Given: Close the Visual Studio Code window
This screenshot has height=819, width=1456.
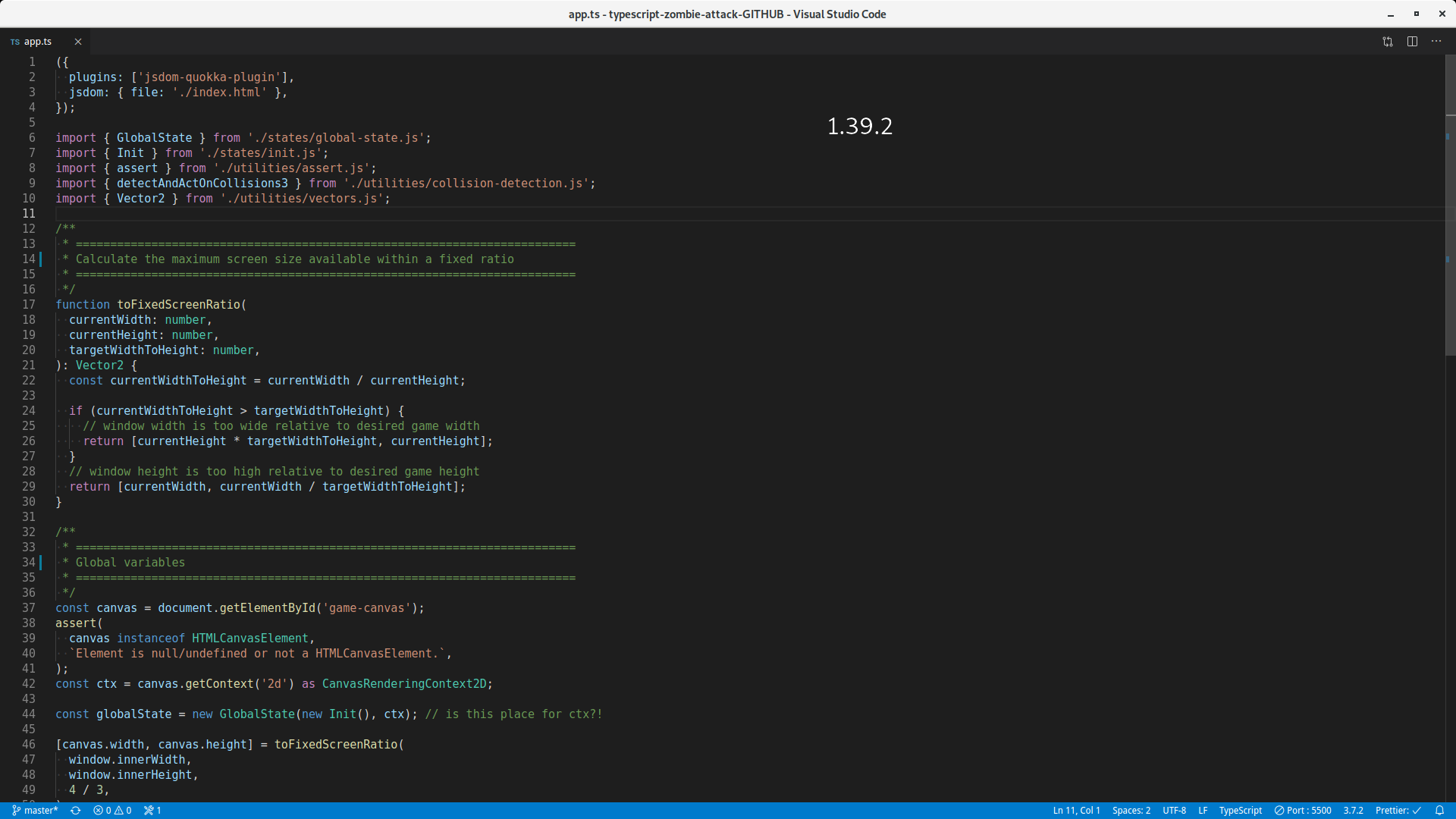Looking at the screenshot, I should 1442,14.
